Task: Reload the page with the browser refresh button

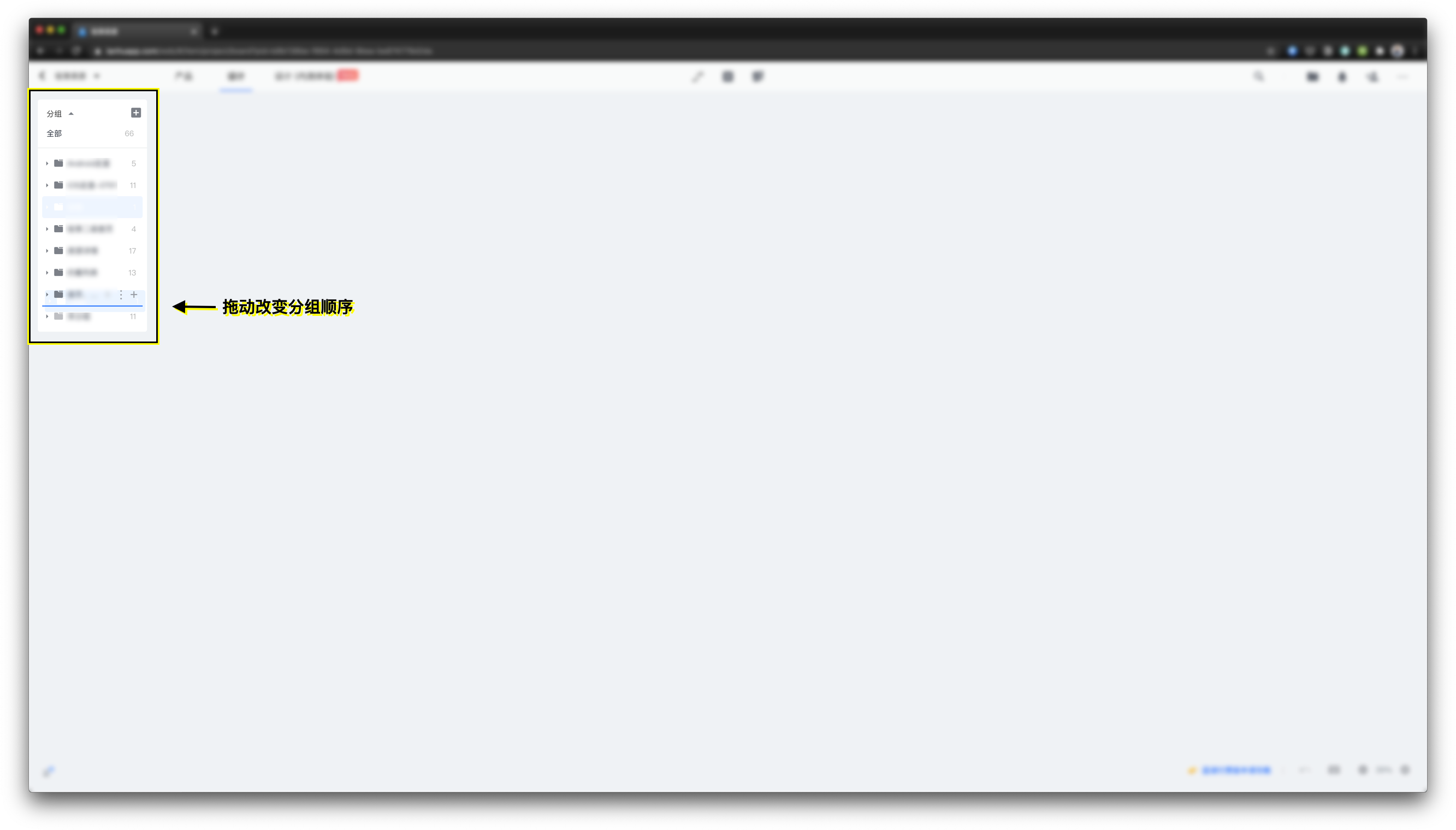Action: coord(77,51)
